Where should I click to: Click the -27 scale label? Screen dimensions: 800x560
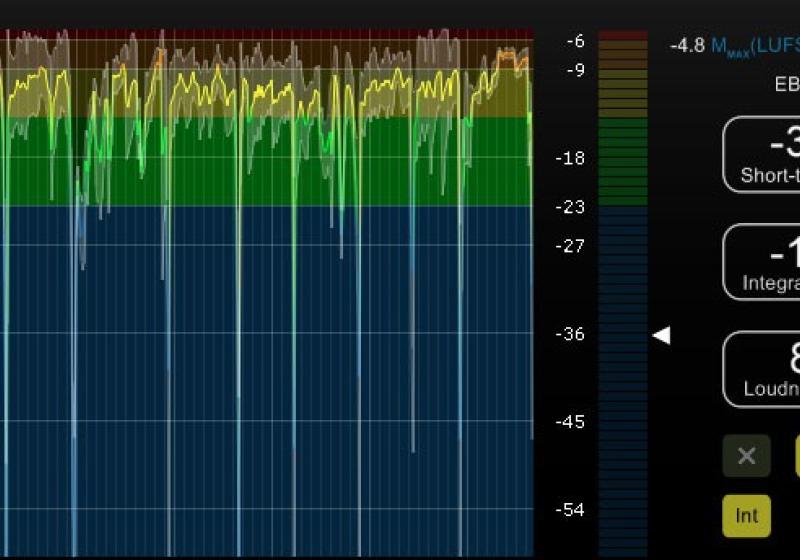pyautogui.click(x=571, y=246)
